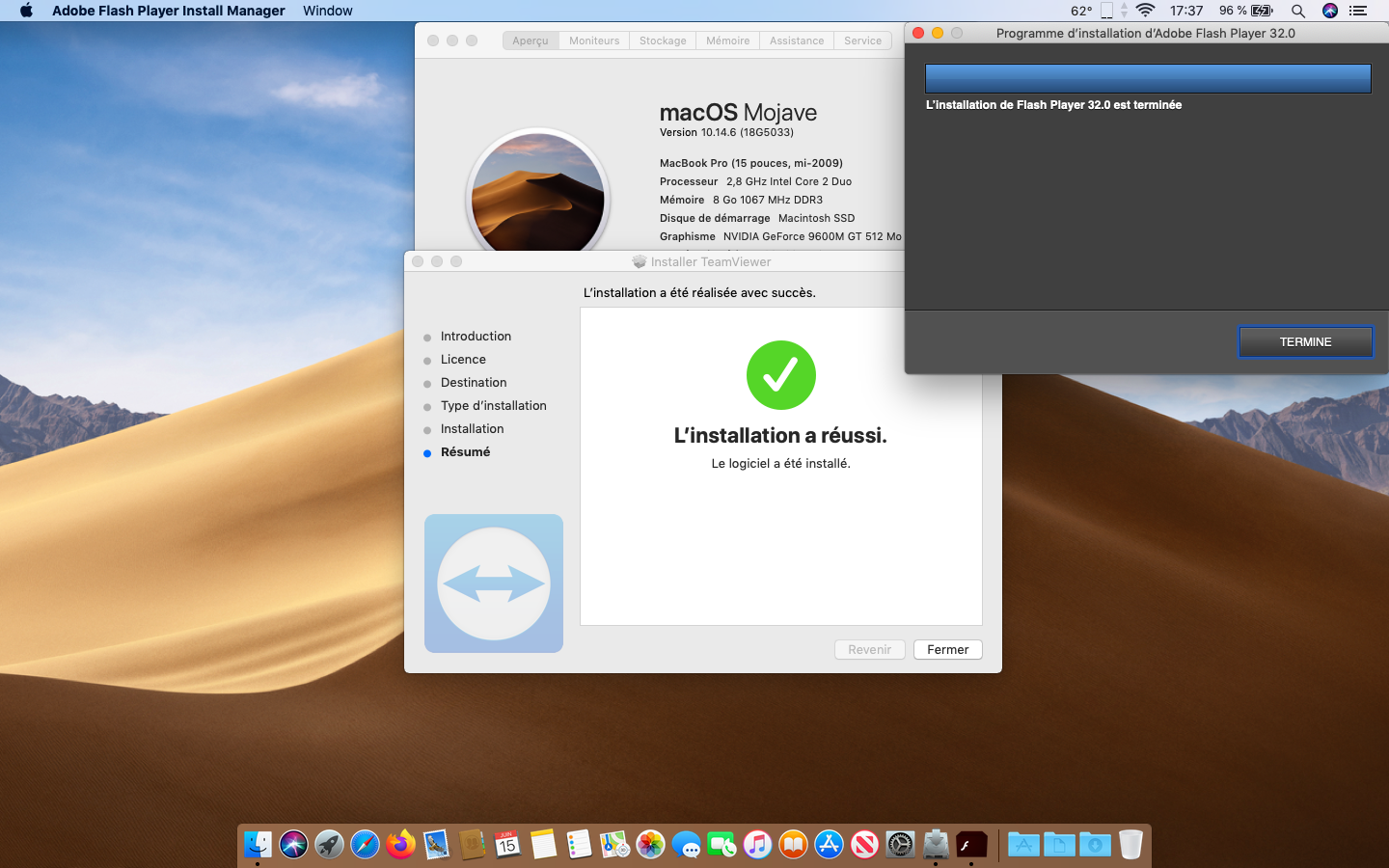The height and width of the screenshot is (868, 1389).
Task: Open Launchpad rocket icon in Dock
Action: 329,845
